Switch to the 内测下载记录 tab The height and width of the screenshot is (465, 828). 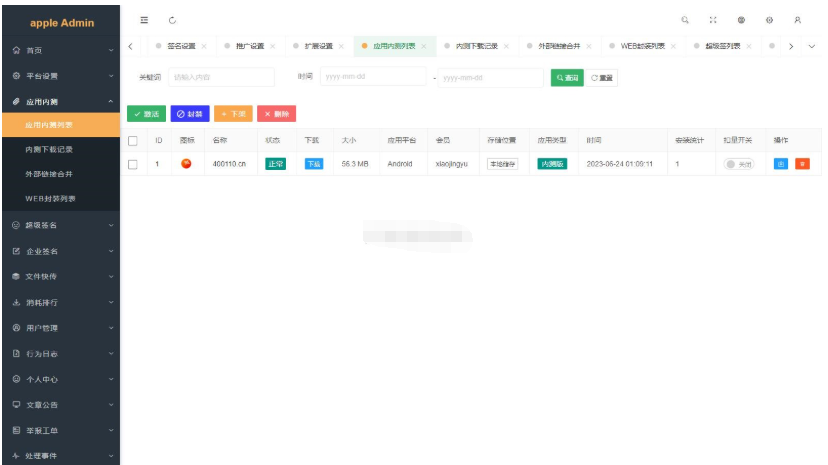coord(477,46)
